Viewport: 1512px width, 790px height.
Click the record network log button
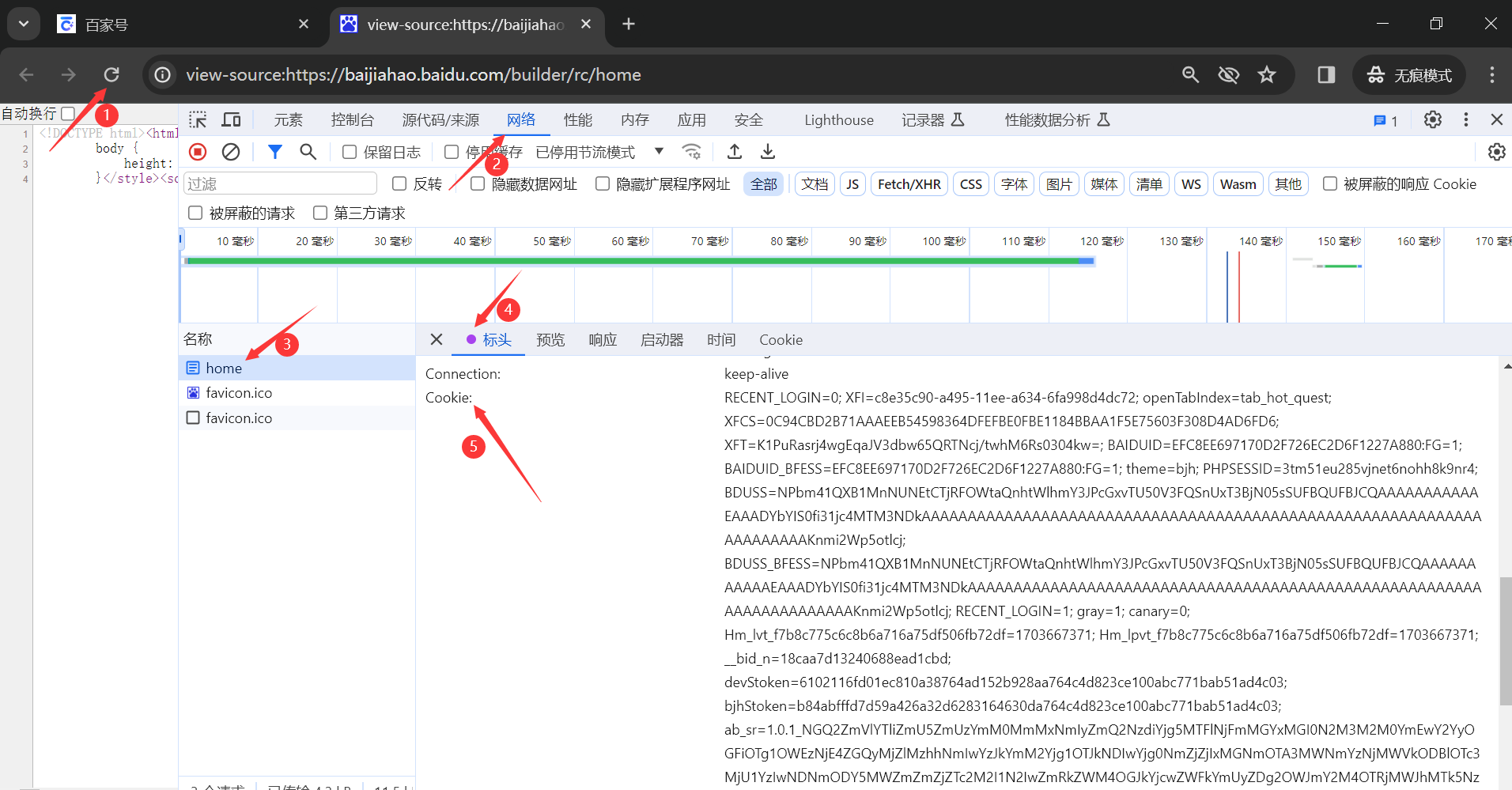click(x=198, y=152)
